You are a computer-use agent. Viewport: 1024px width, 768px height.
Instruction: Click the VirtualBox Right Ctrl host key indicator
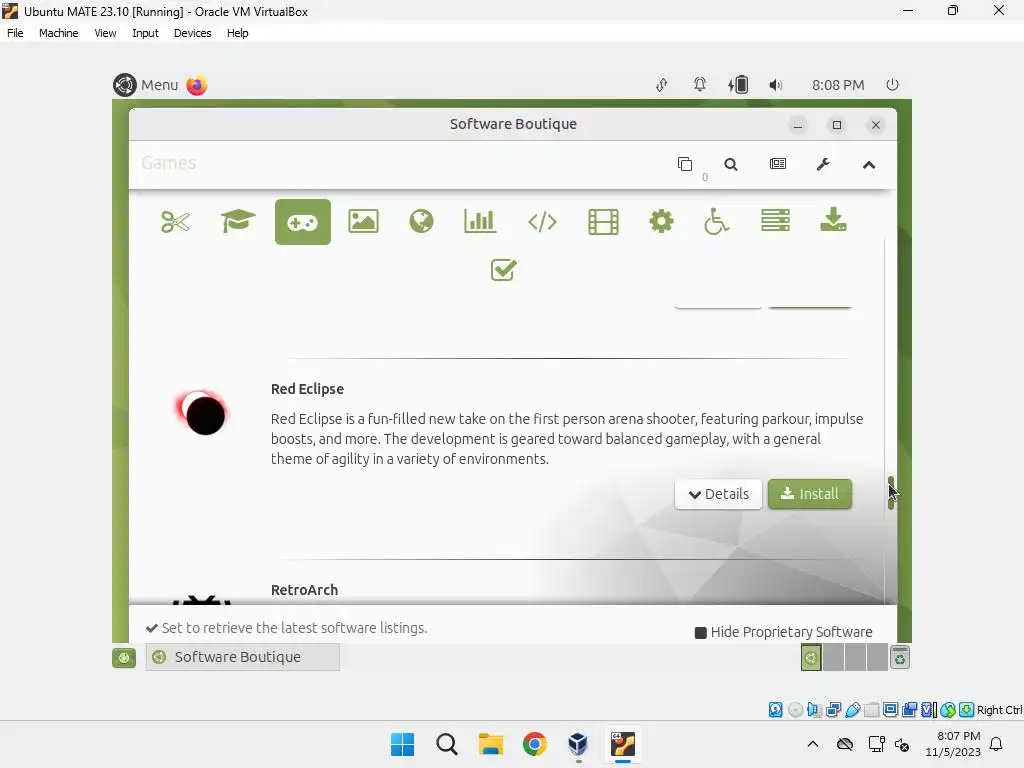[999, 710]
